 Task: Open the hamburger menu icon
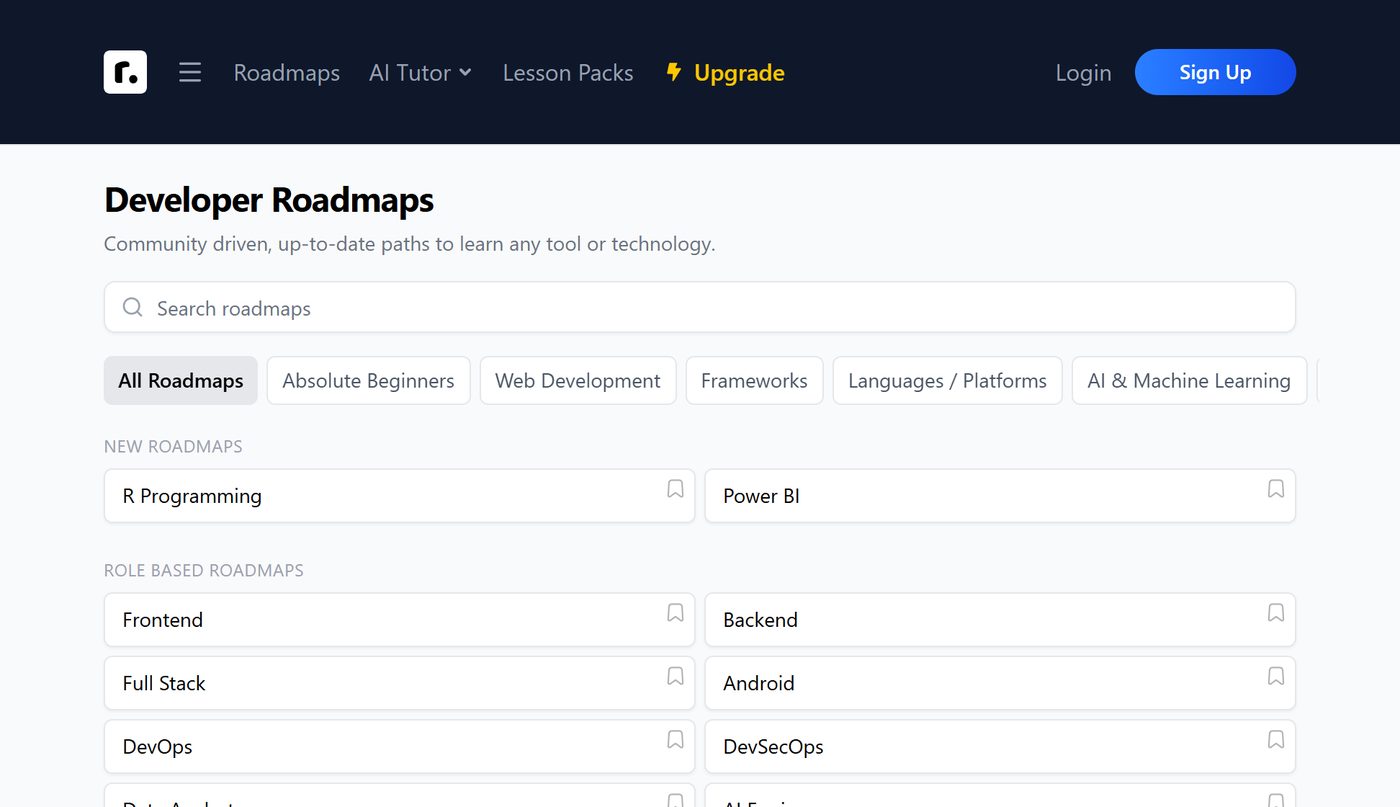click(190, 72)
